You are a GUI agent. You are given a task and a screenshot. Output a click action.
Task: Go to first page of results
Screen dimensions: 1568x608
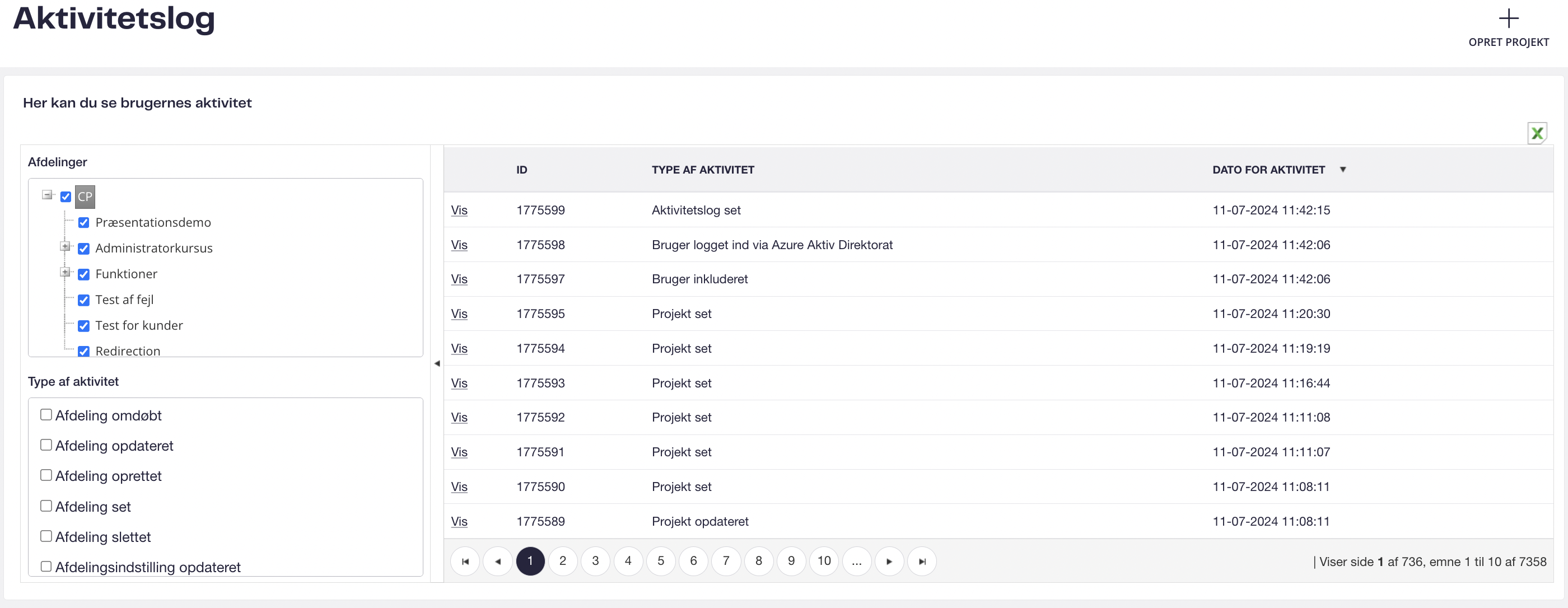[465, 561]
